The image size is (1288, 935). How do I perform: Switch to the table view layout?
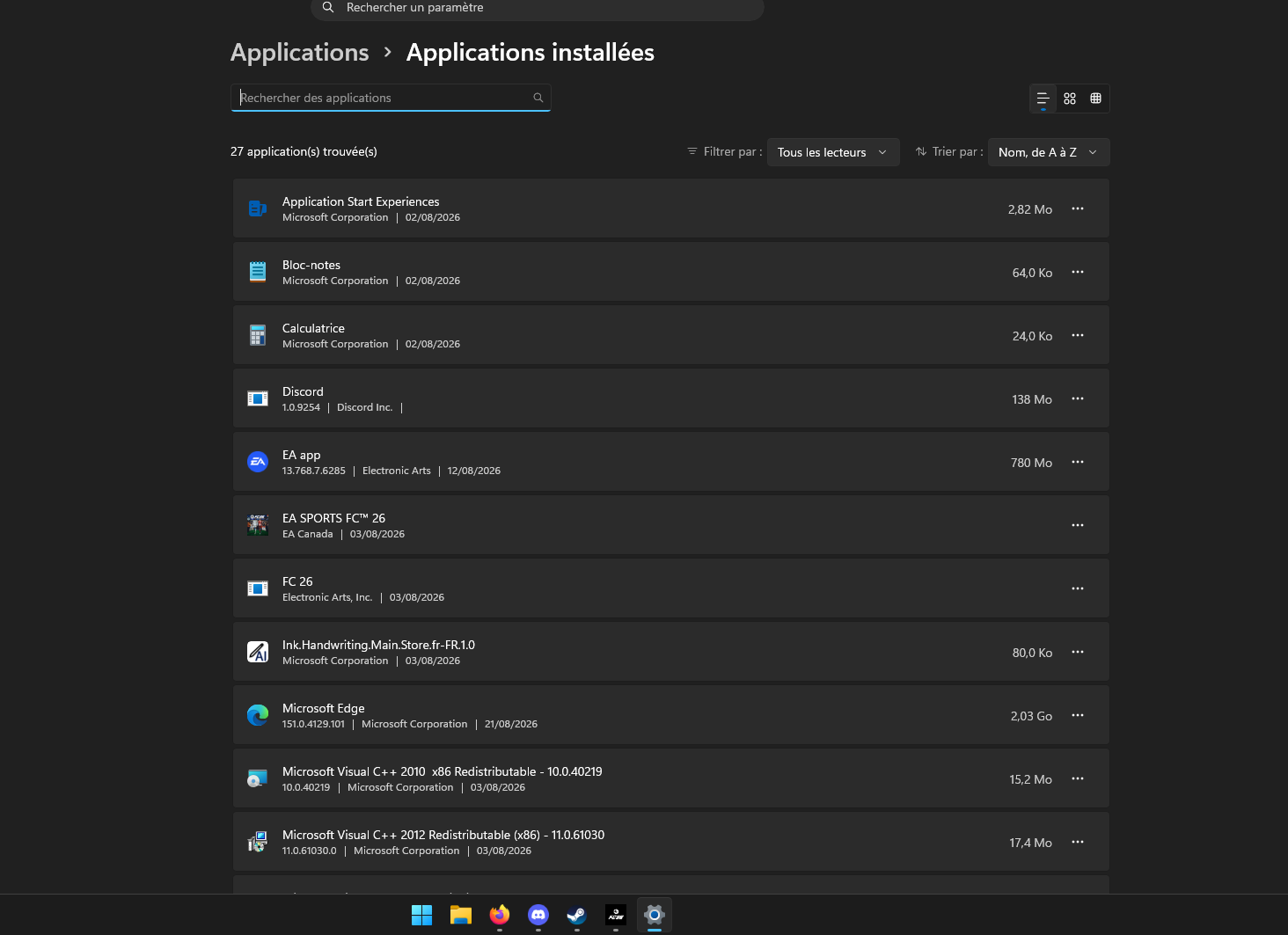coord(1096,99)
